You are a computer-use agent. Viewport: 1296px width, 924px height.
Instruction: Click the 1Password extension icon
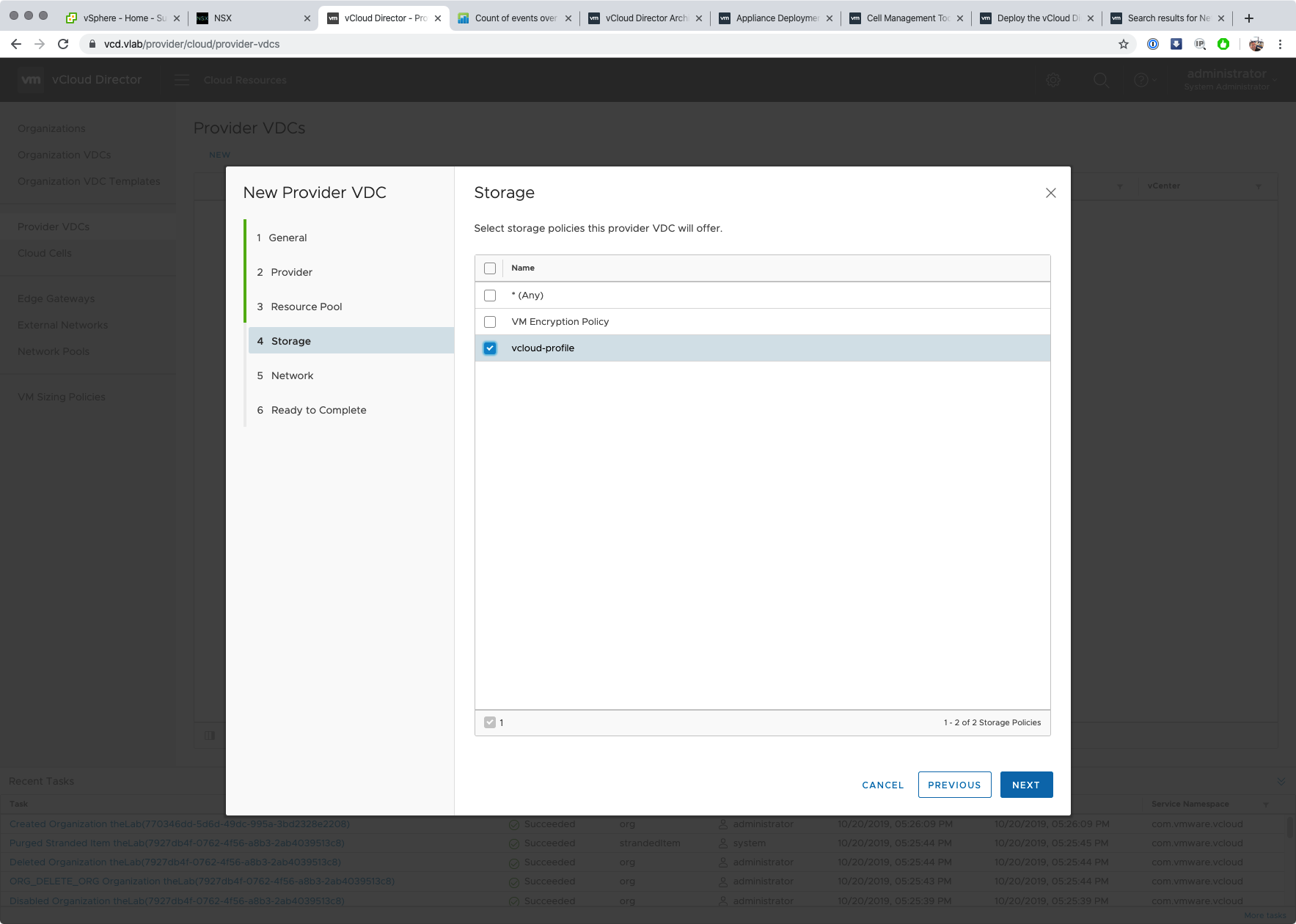[1153, 44]
